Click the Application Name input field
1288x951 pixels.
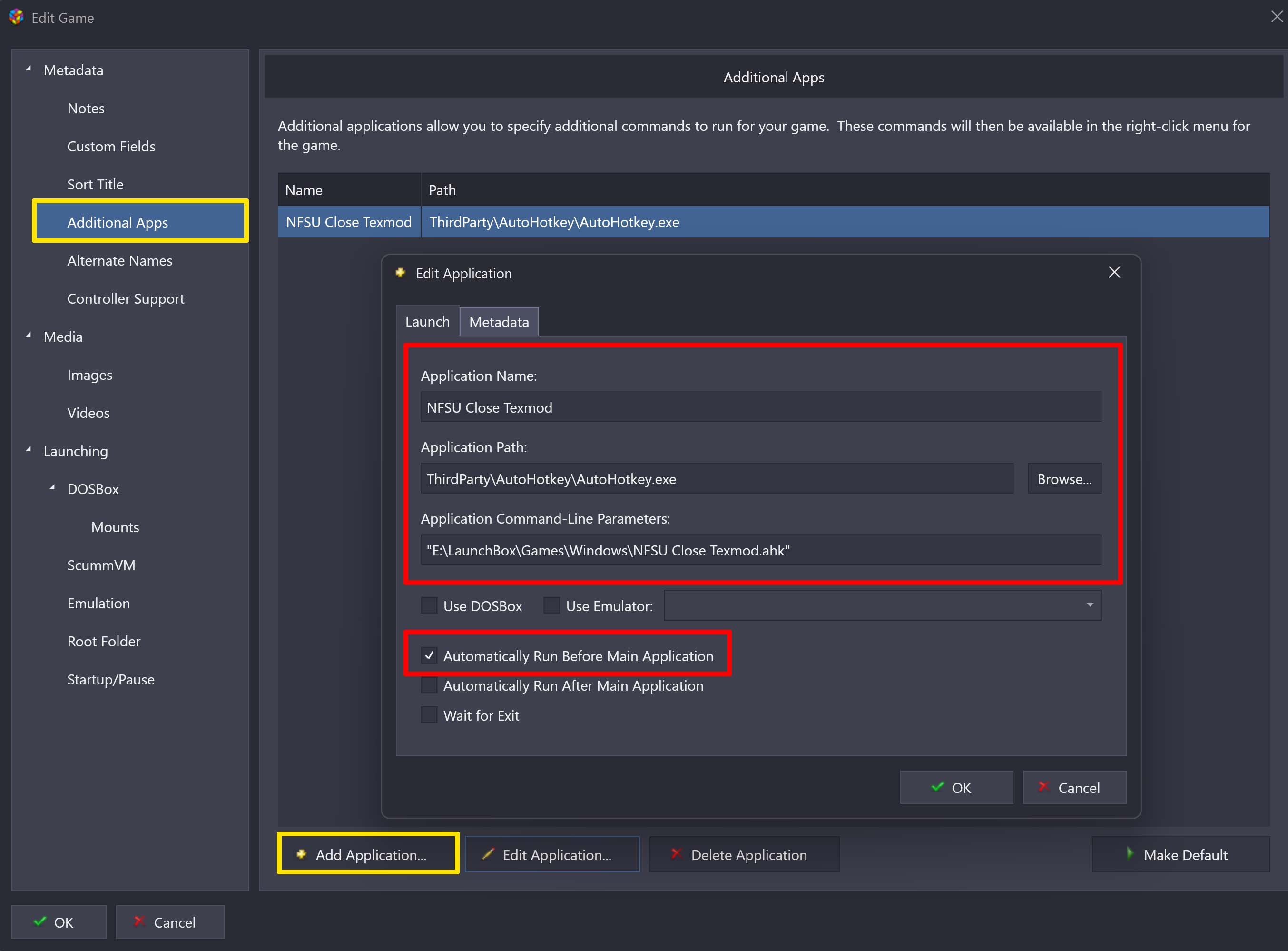(x=761, y=407)
